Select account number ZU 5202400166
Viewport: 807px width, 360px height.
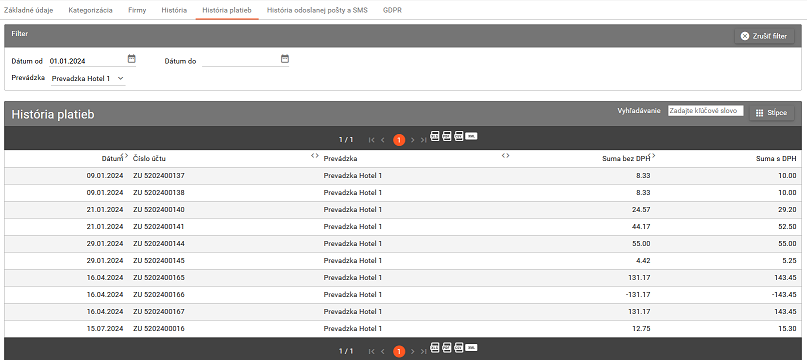(x=159, y=295)
